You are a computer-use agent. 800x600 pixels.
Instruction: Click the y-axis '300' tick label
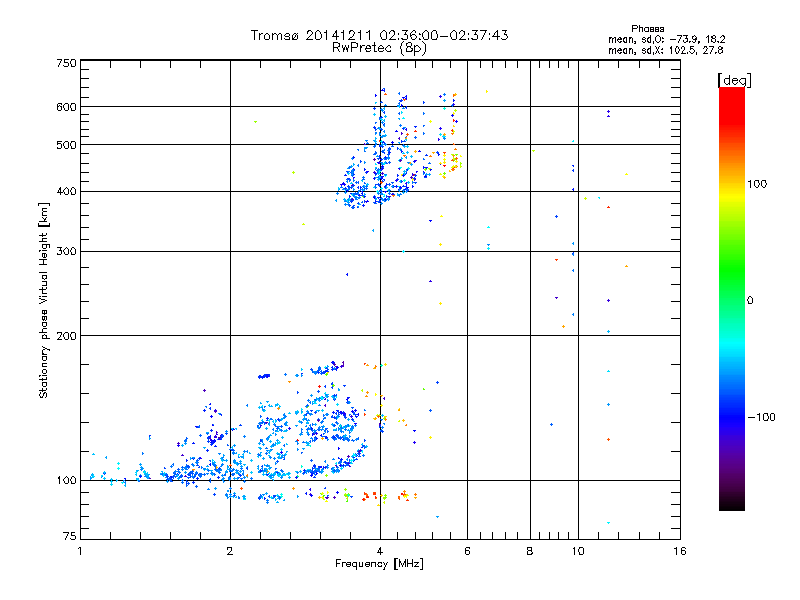[x=67, y=252]
